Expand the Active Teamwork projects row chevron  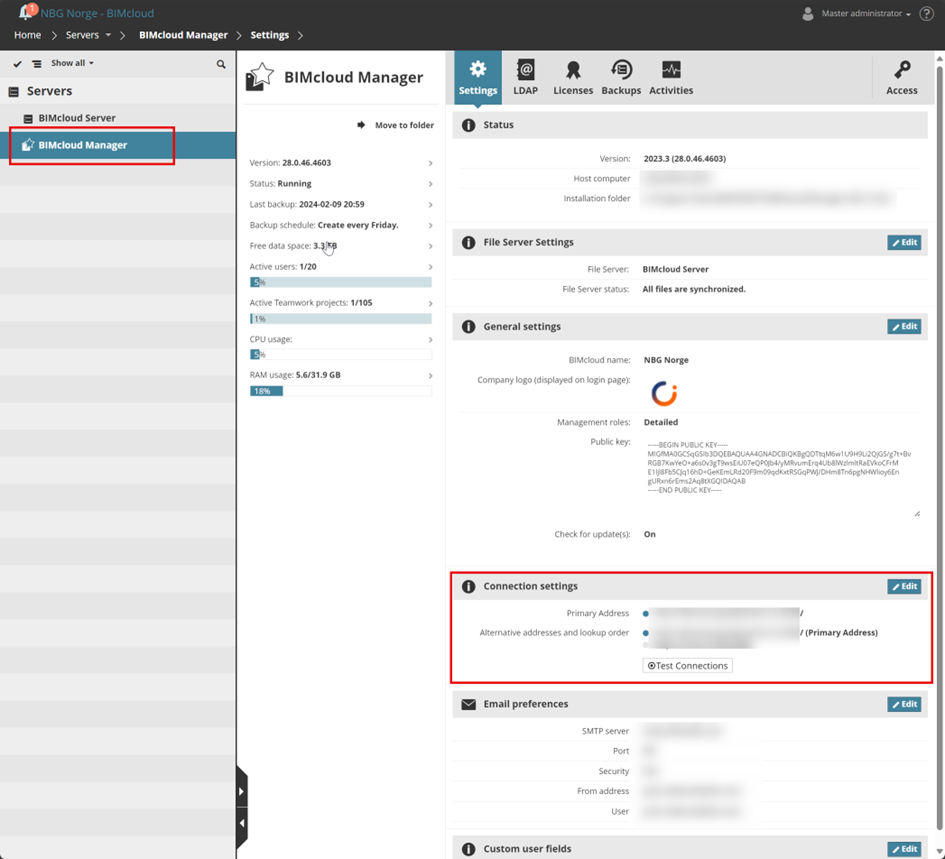pyautogui.click(x=430, y=304)
